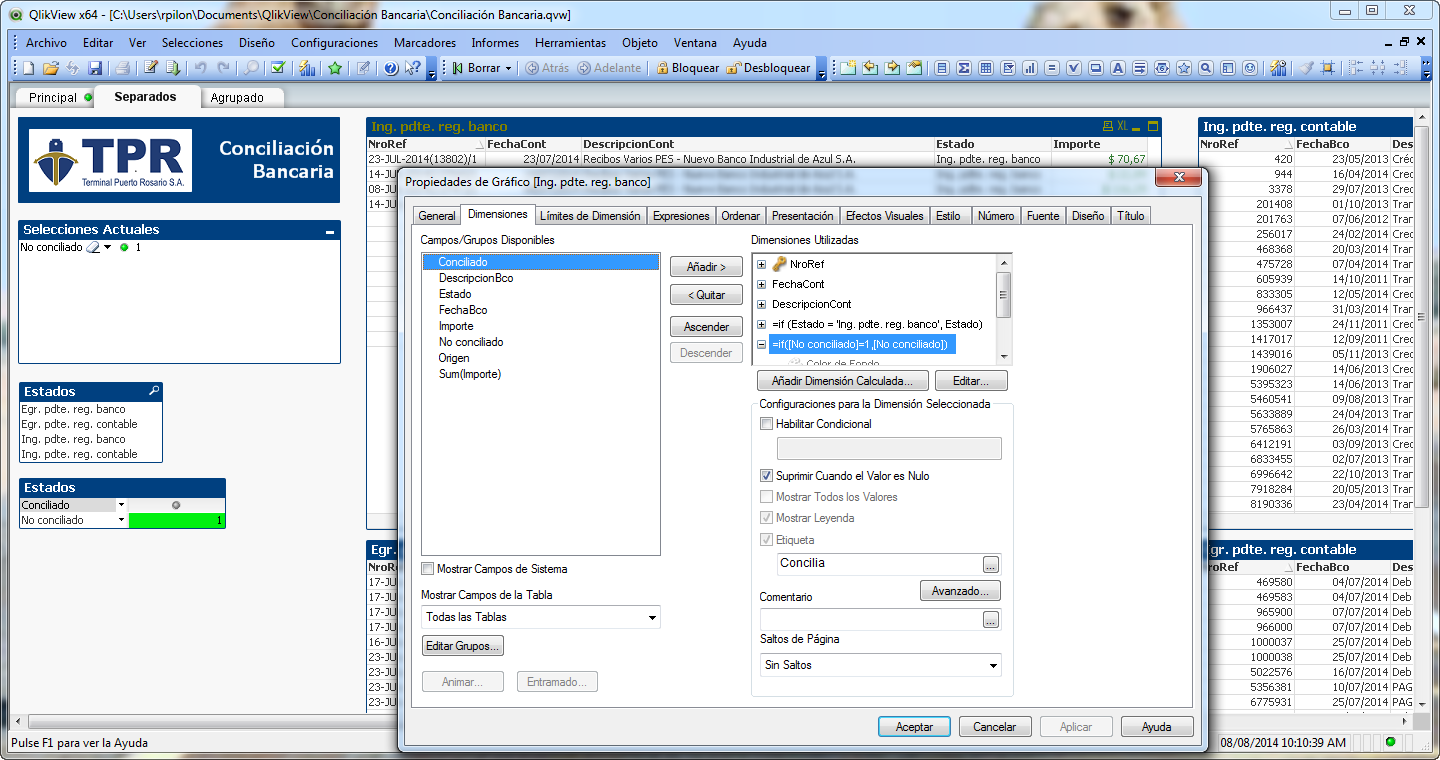Viewport: 1440px width, 760px height.
Task: Click the Create Search Object magnifier icon
Action: (x=1205, y=68)
